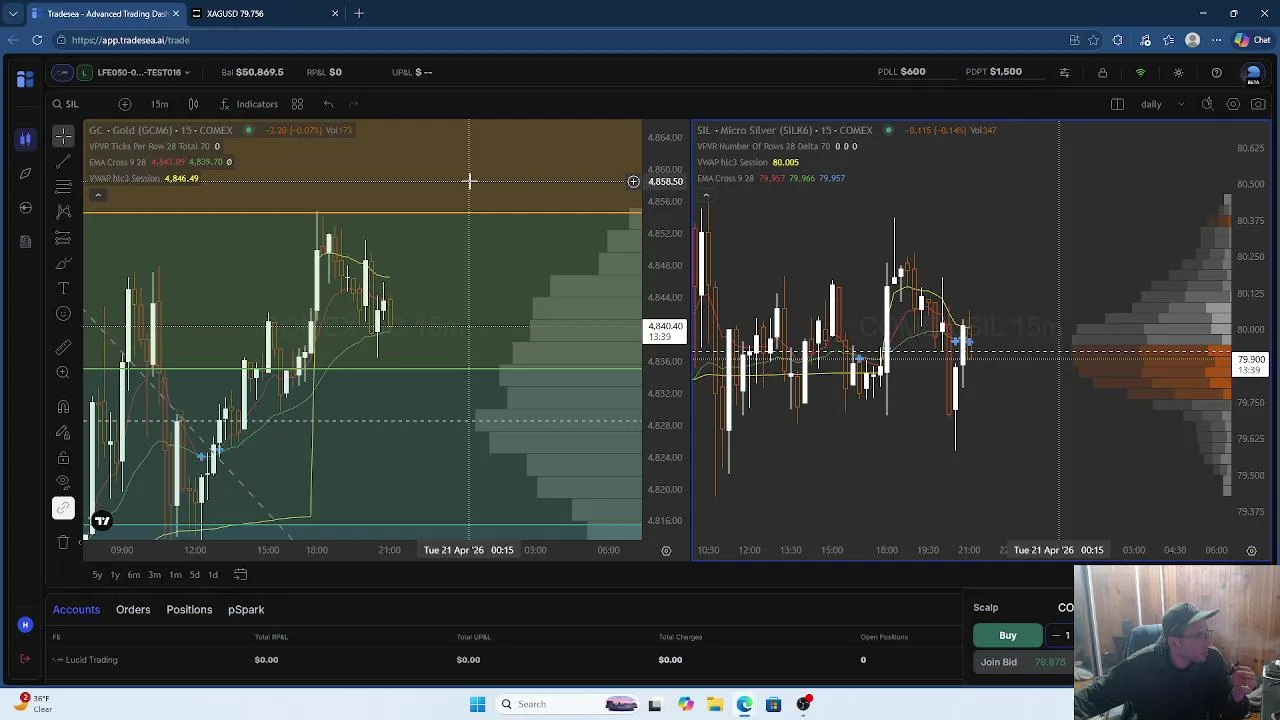Open the go to date calendar icon
The width and height of the screenshot is (1280, 720).
click(240, 575)
